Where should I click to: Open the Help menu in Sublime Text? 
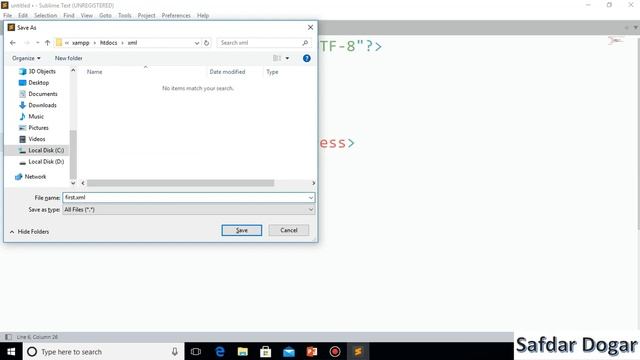point(203,16)
